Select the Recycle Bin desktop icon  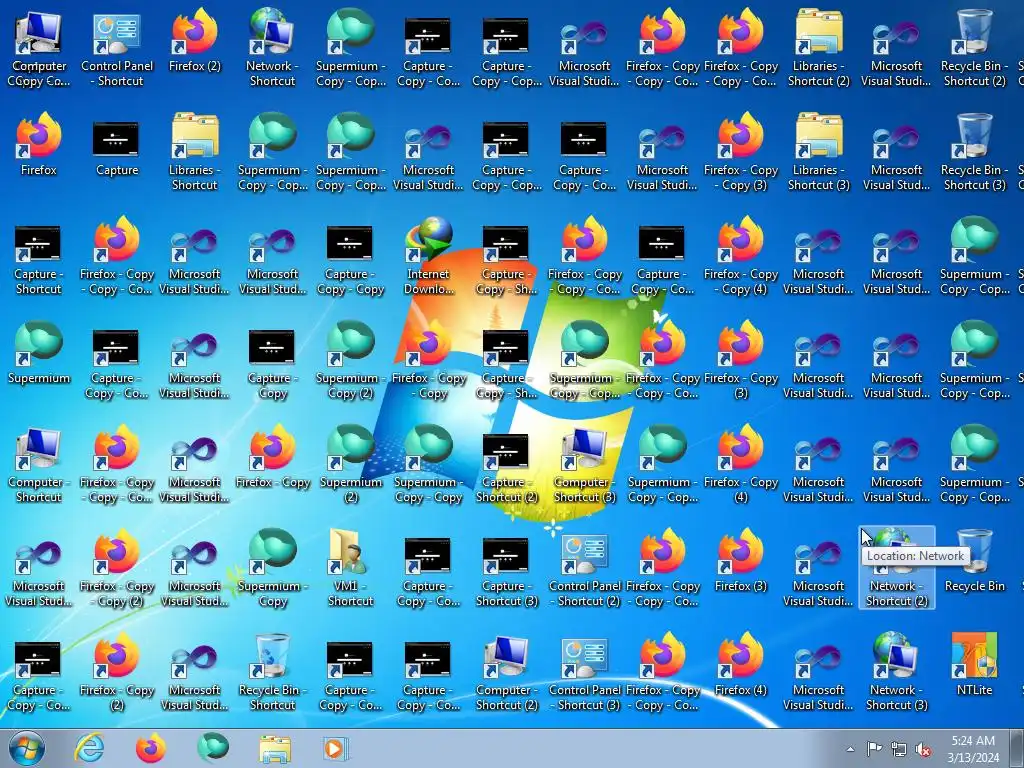[974, 560]
